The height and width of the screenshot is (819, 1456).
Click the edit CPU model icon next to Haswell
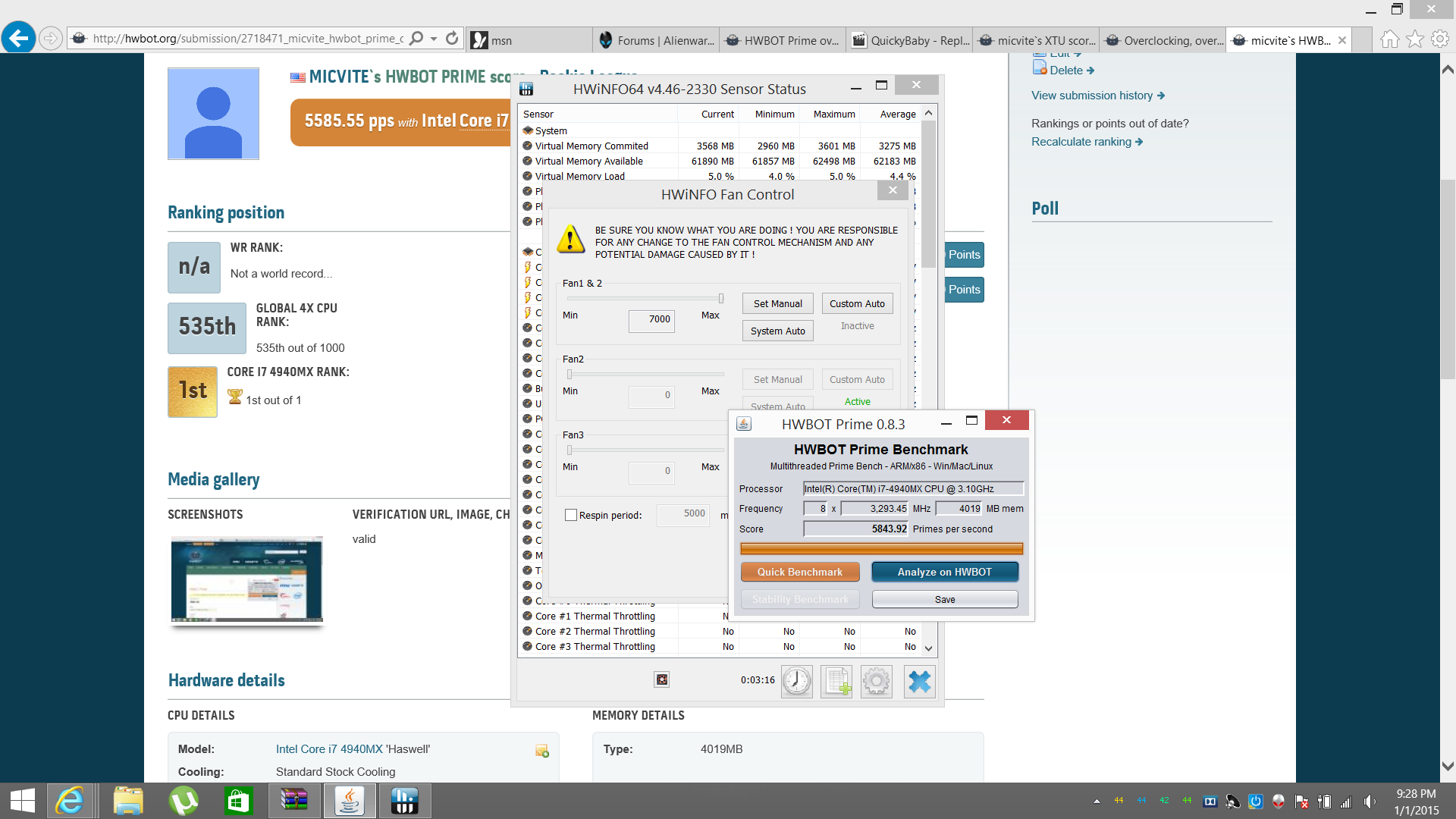pos(542,750)
